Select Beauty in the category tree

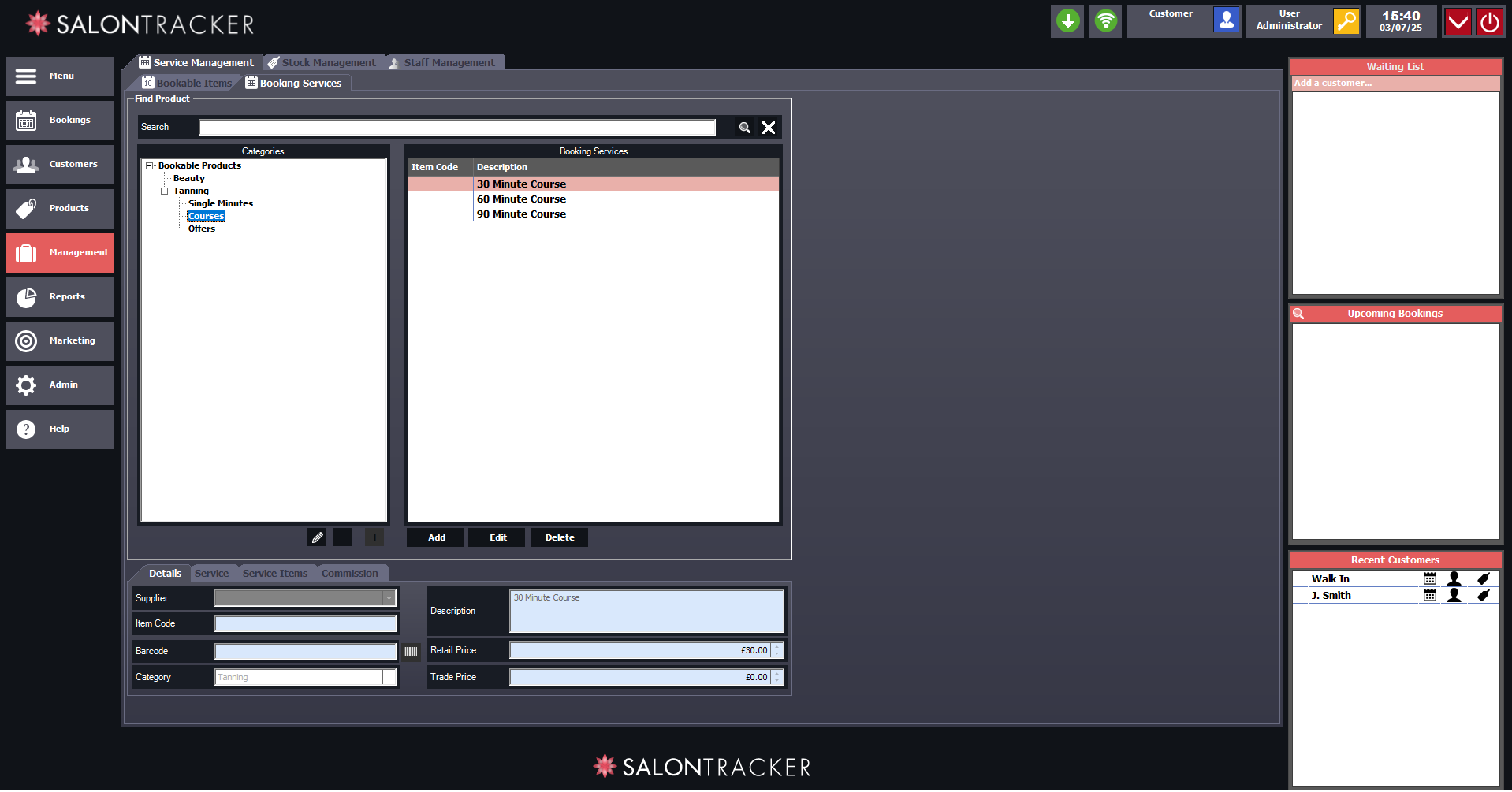point(188,179)
